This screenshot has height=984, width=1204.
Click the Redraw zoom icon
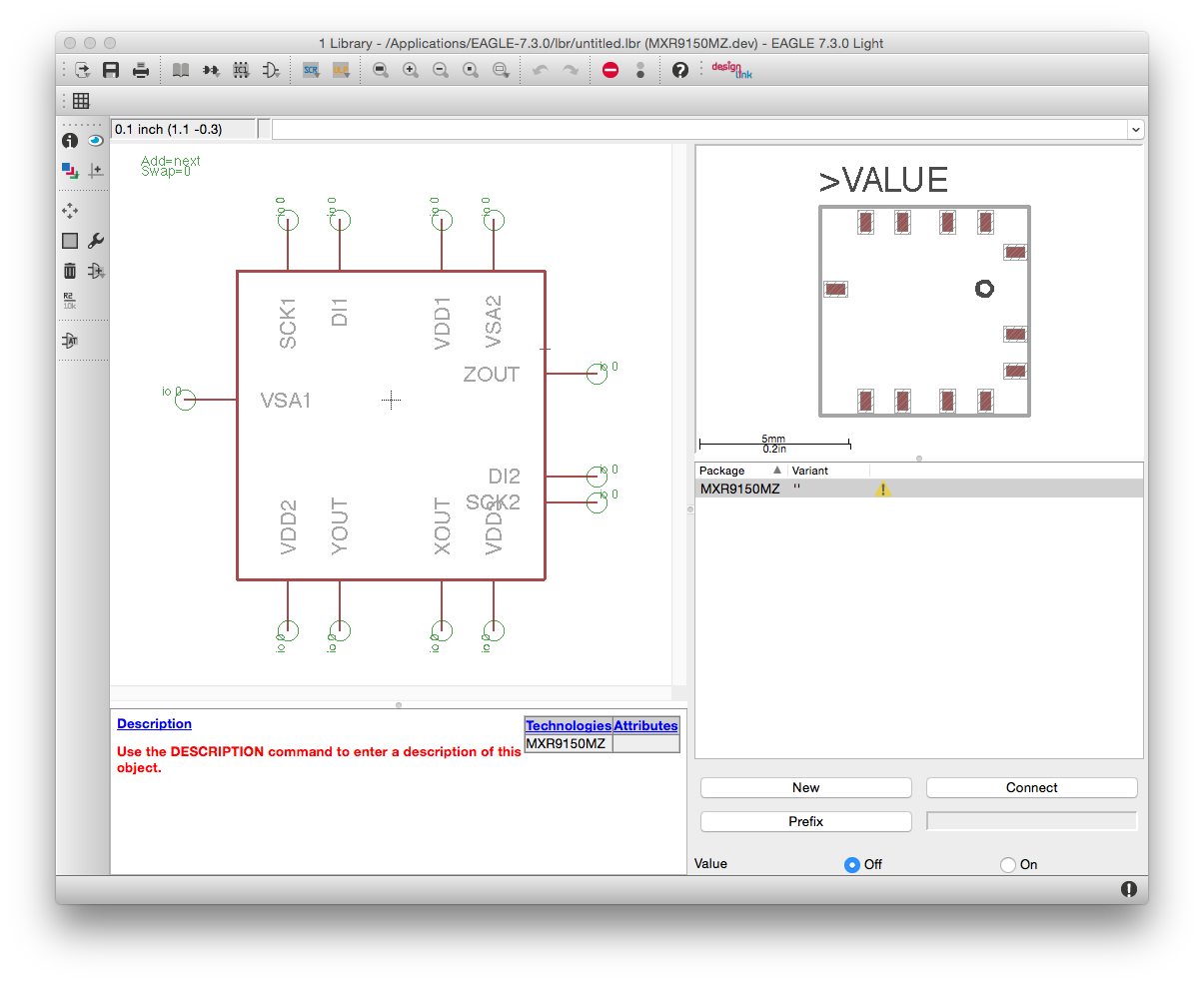pos(471,70)
